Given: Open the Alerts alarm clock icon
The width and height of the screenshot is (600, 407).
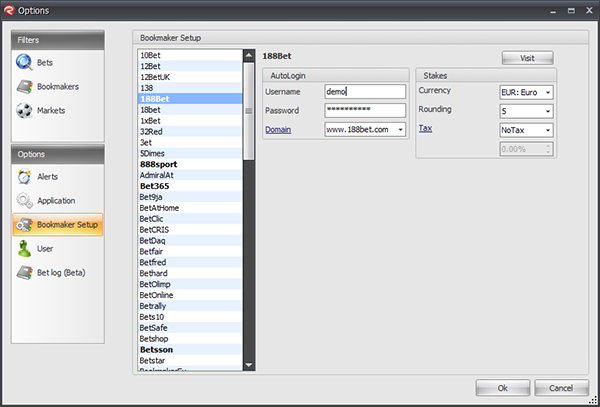Looking at the screenshot, I should pyautogui.click(x=24, y=177).
